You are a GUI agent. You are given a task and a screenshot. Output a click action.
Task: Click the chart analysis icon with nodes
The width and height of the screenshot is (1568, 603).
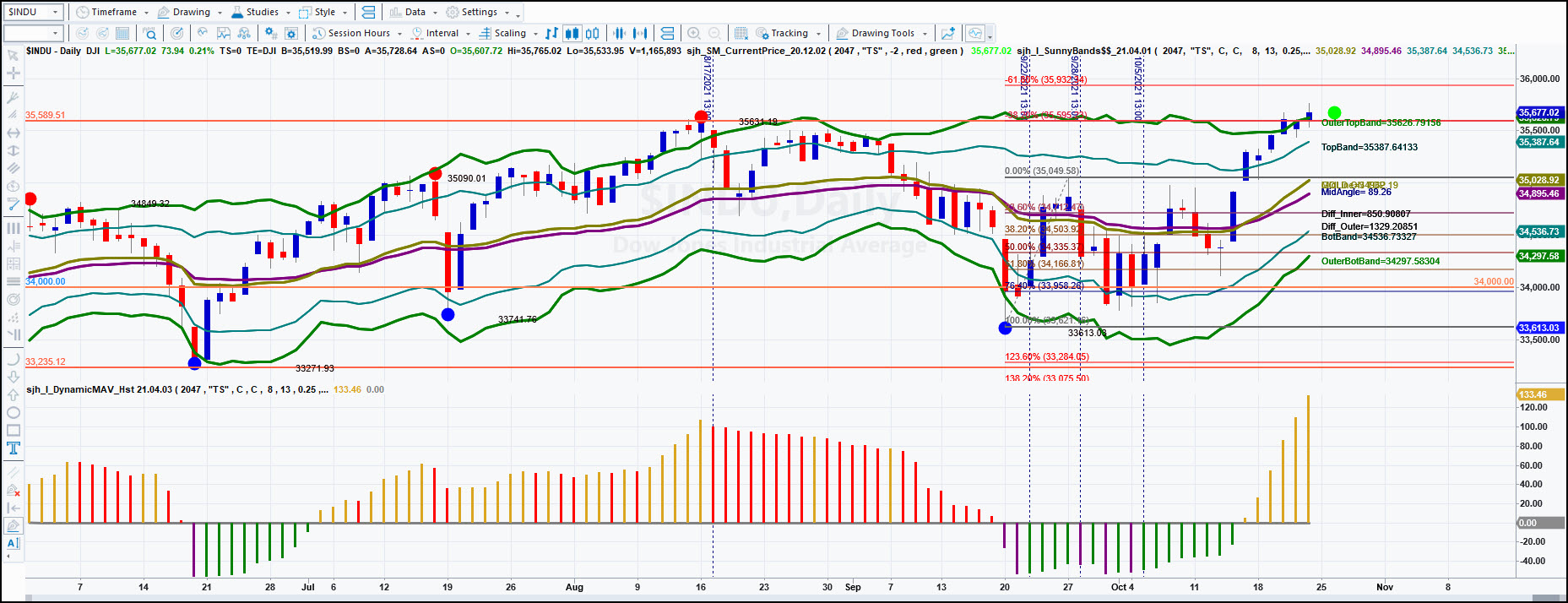[244, 33]
